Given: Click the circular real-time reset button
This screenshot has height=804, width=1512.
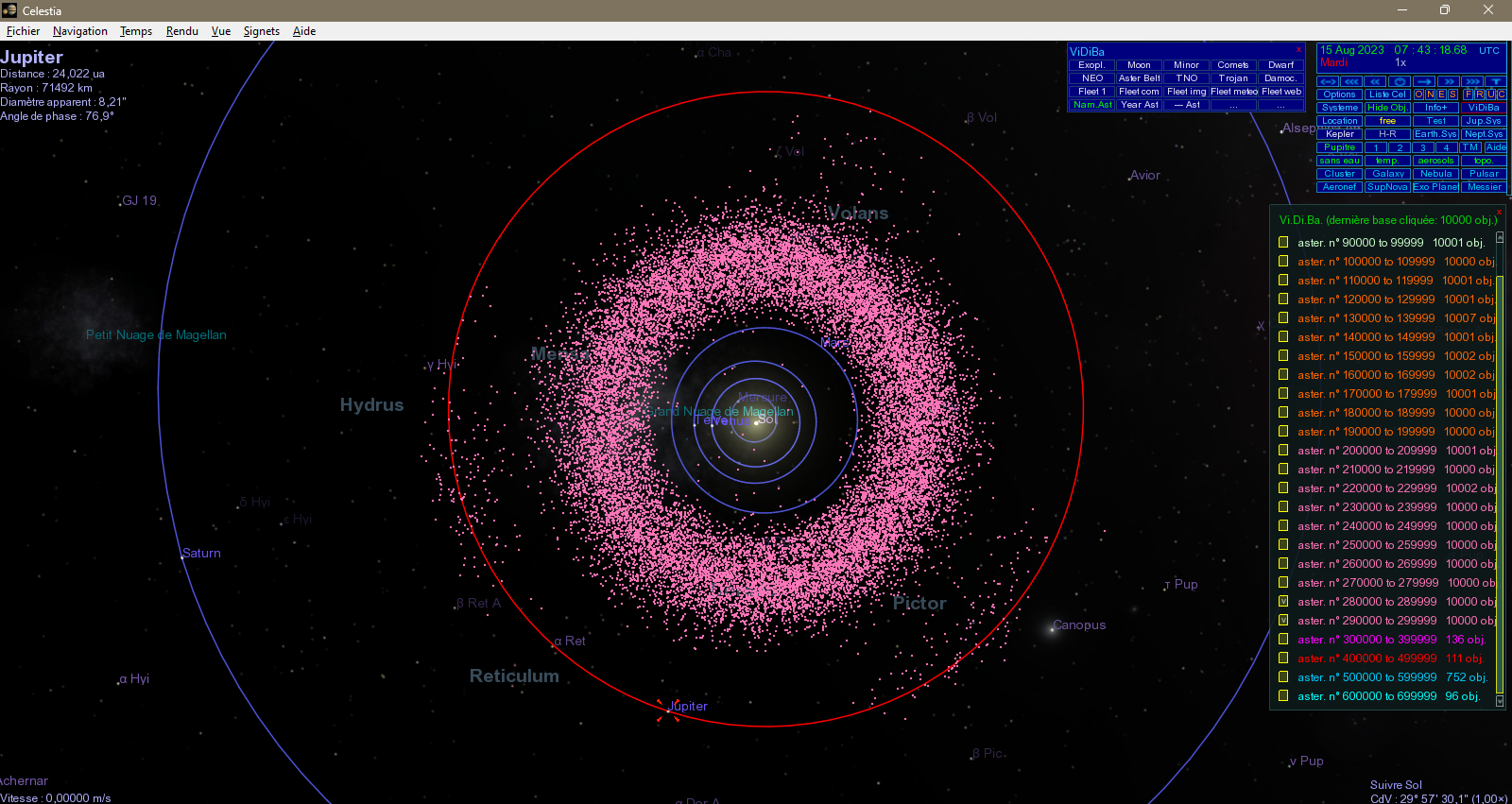Looking at the screenshot, I should pyautogui.click(x=1400, y=81).
